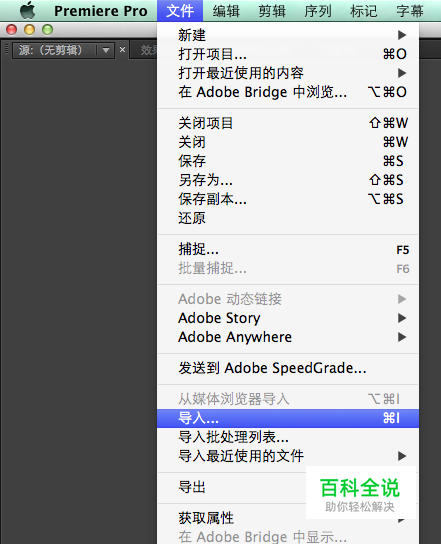This screenshot has width=441, height=544.
Task: Expand 导入最近使用的文件 submenu
Action: pyautogui.click(x=288, y=456)
